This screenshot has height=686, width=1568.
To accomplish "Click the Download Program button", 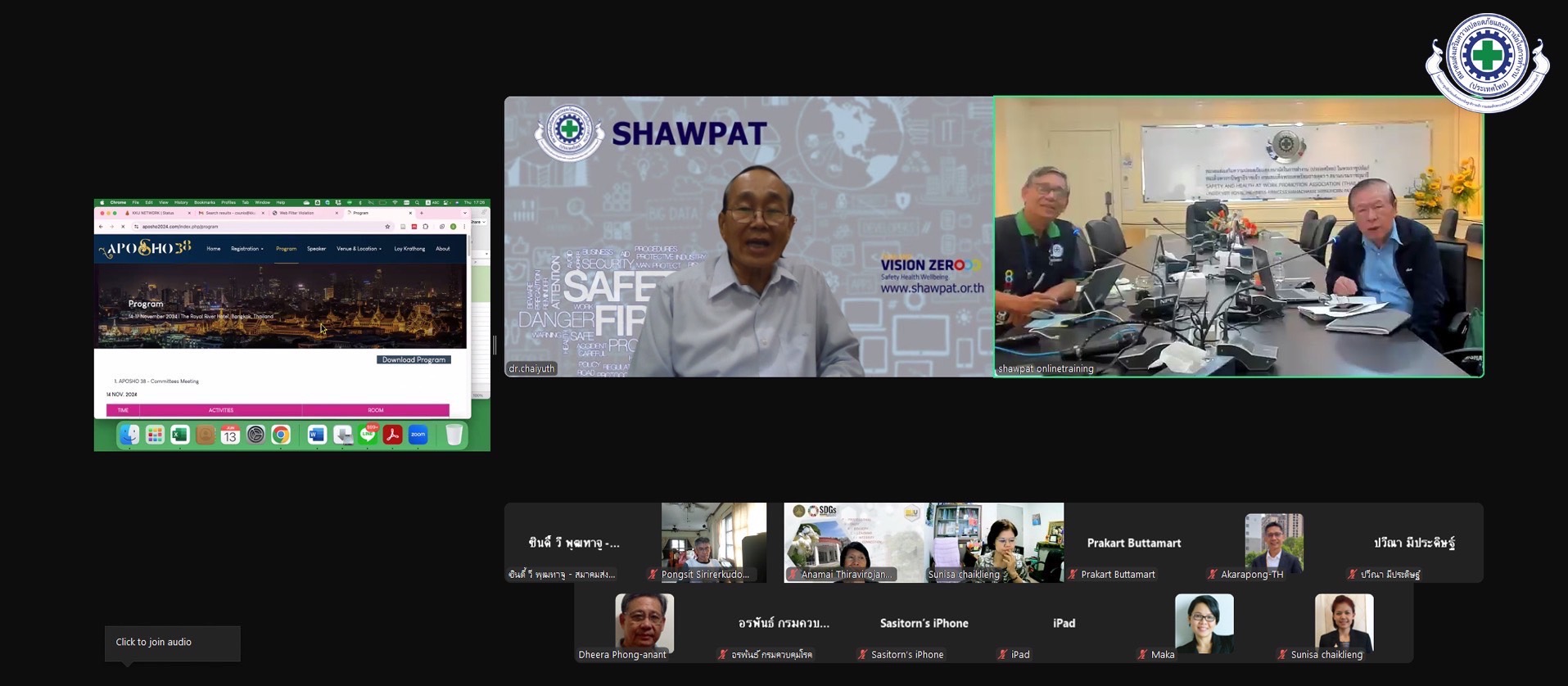I will 413,360.
